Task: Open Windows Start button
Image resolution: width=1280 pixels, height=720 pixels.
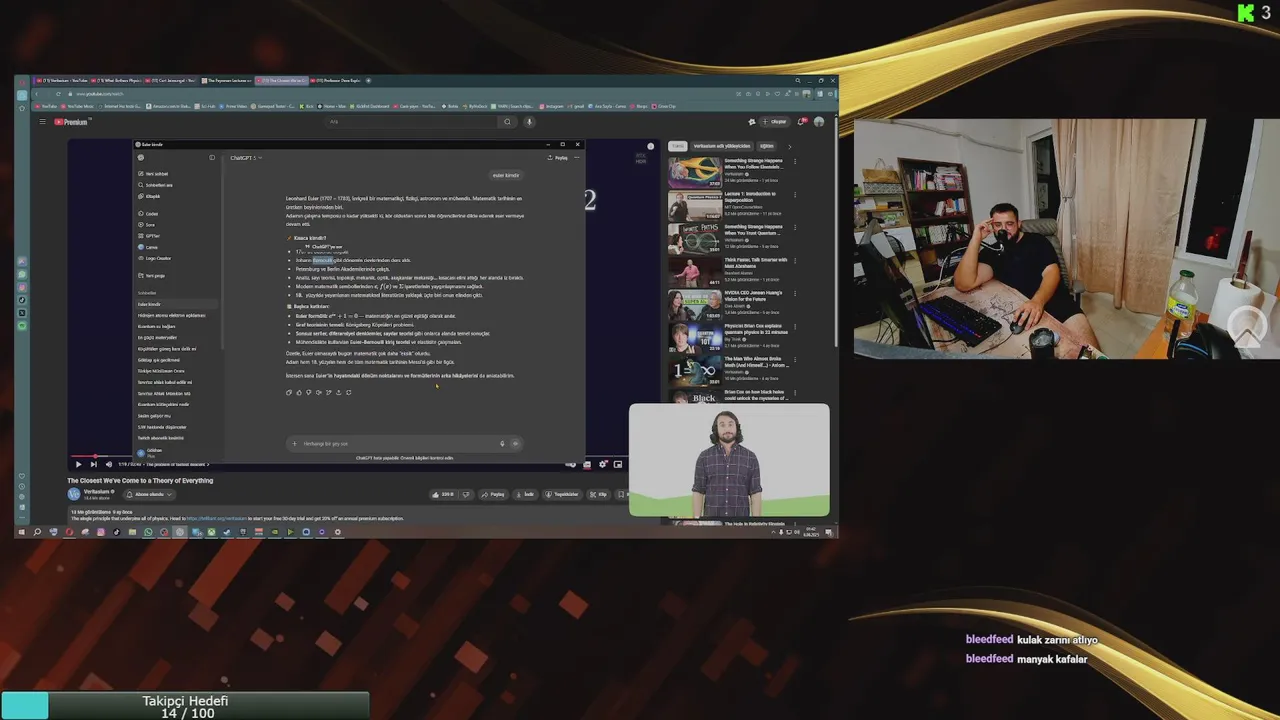Action: coord(21,532)
